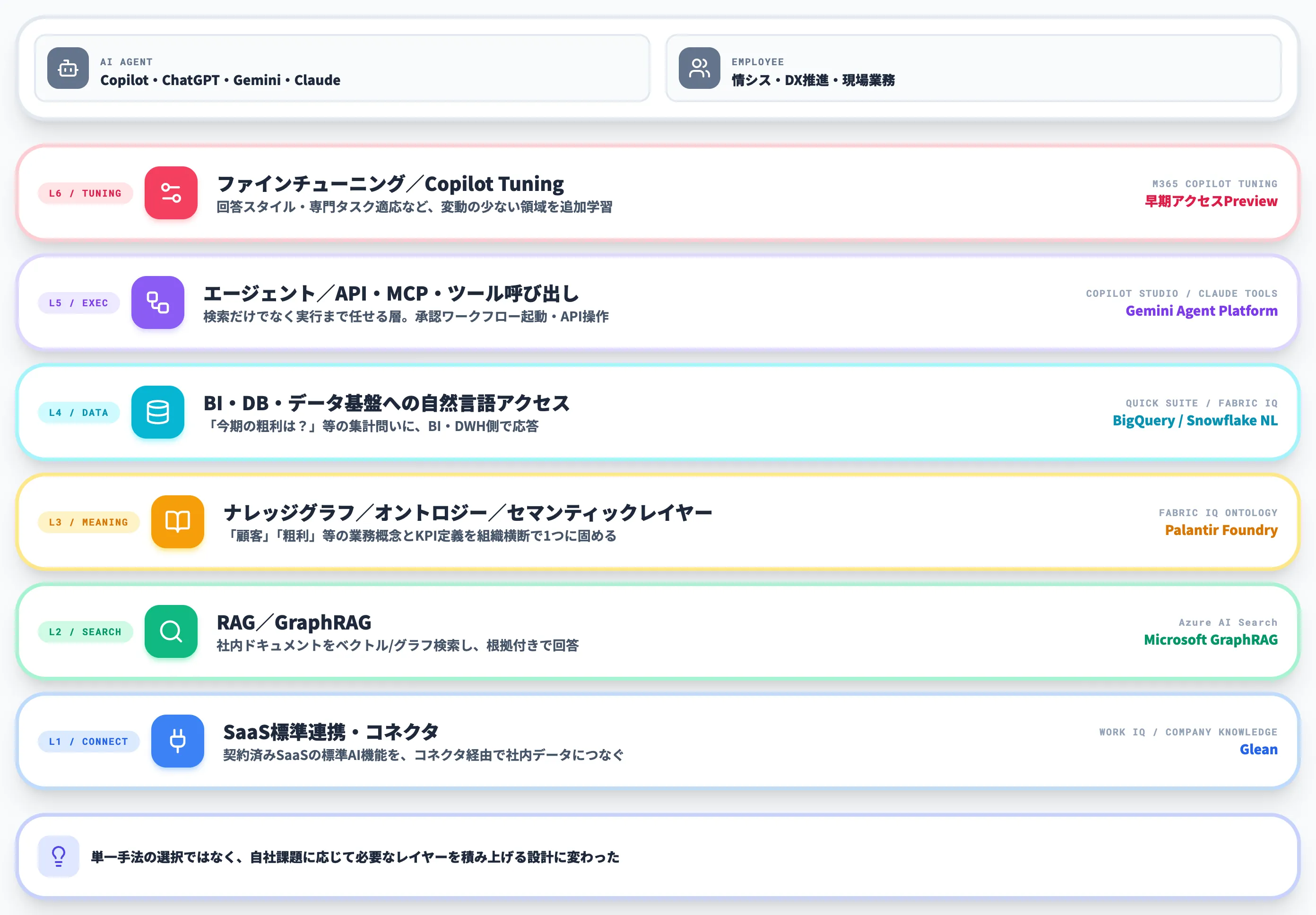The height and width of the screenshot is (915, 1316).
Task: Select the L6 / TUNING badge
Action: (x=86, y=193)
